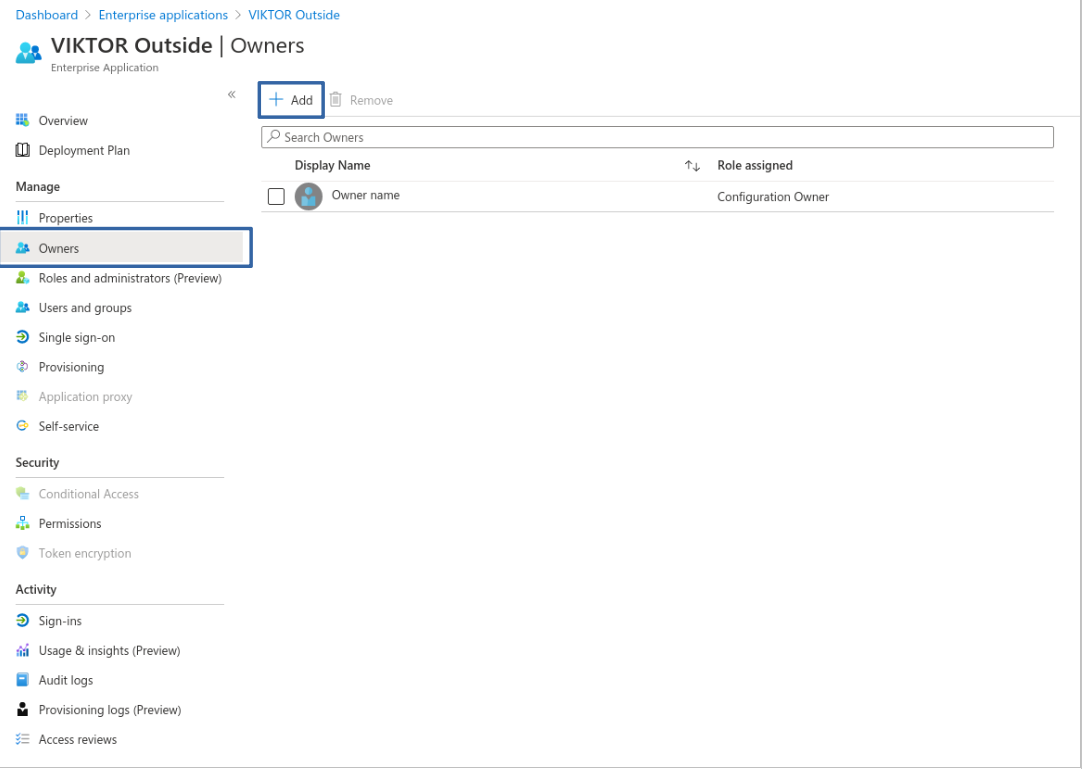The height and width of the screenshot is (769, 1082).
Task: Click the Owner name avatar icon
Action: [x=309, y=196]
